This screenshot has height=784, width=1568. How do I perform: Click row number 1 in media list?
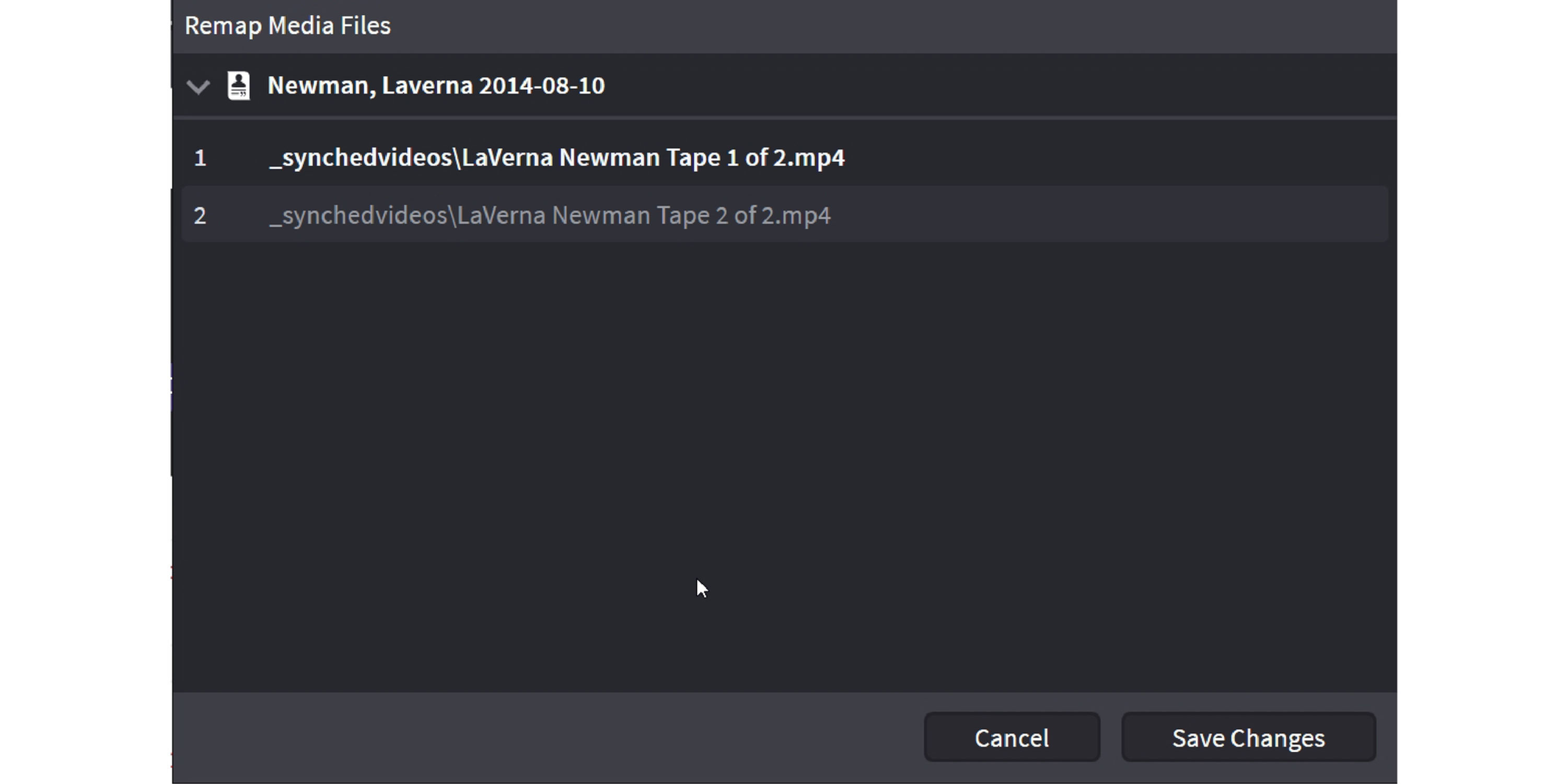click(x=200, y=158)
